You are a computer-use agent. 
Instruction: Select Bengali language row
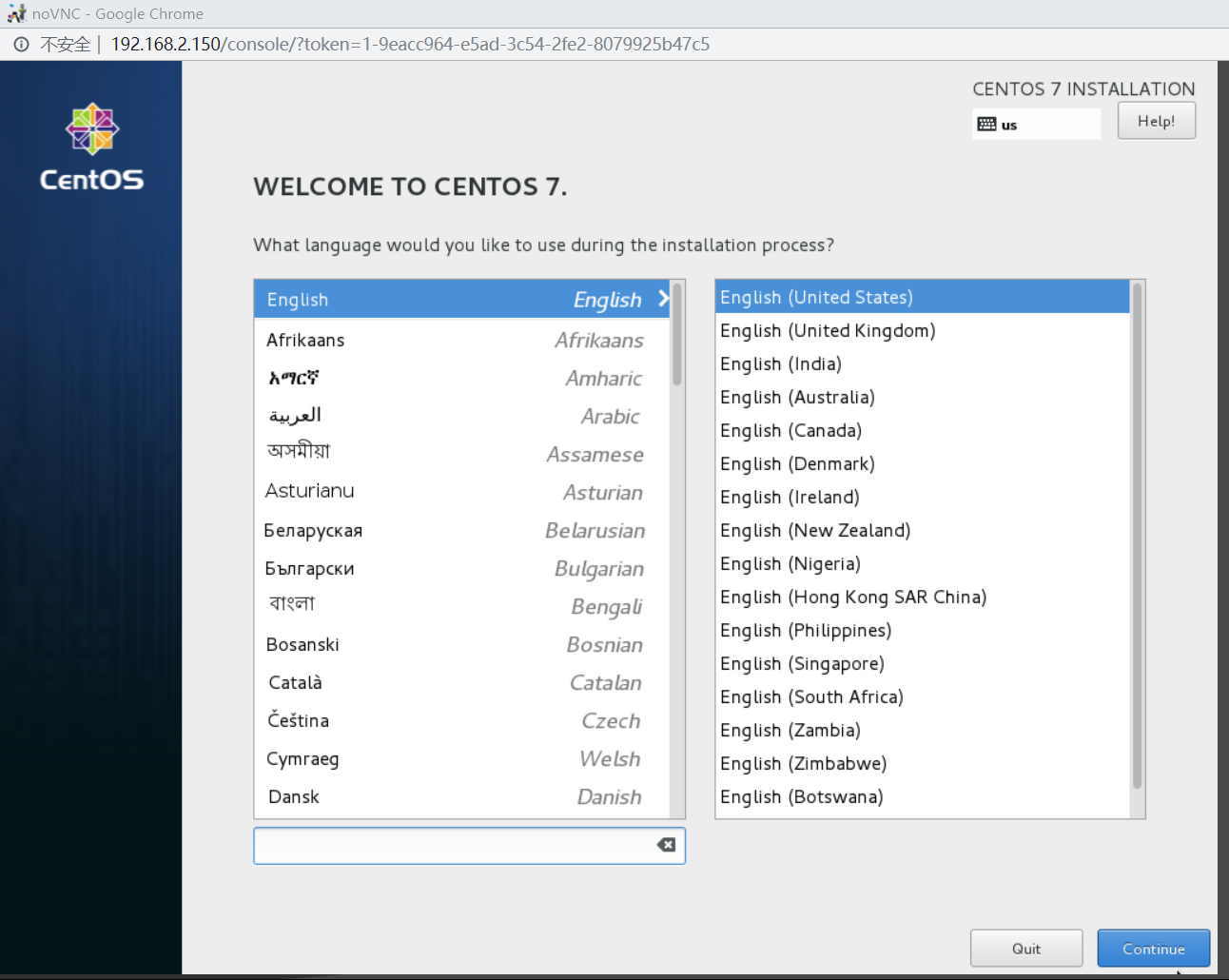coord(462,606)
